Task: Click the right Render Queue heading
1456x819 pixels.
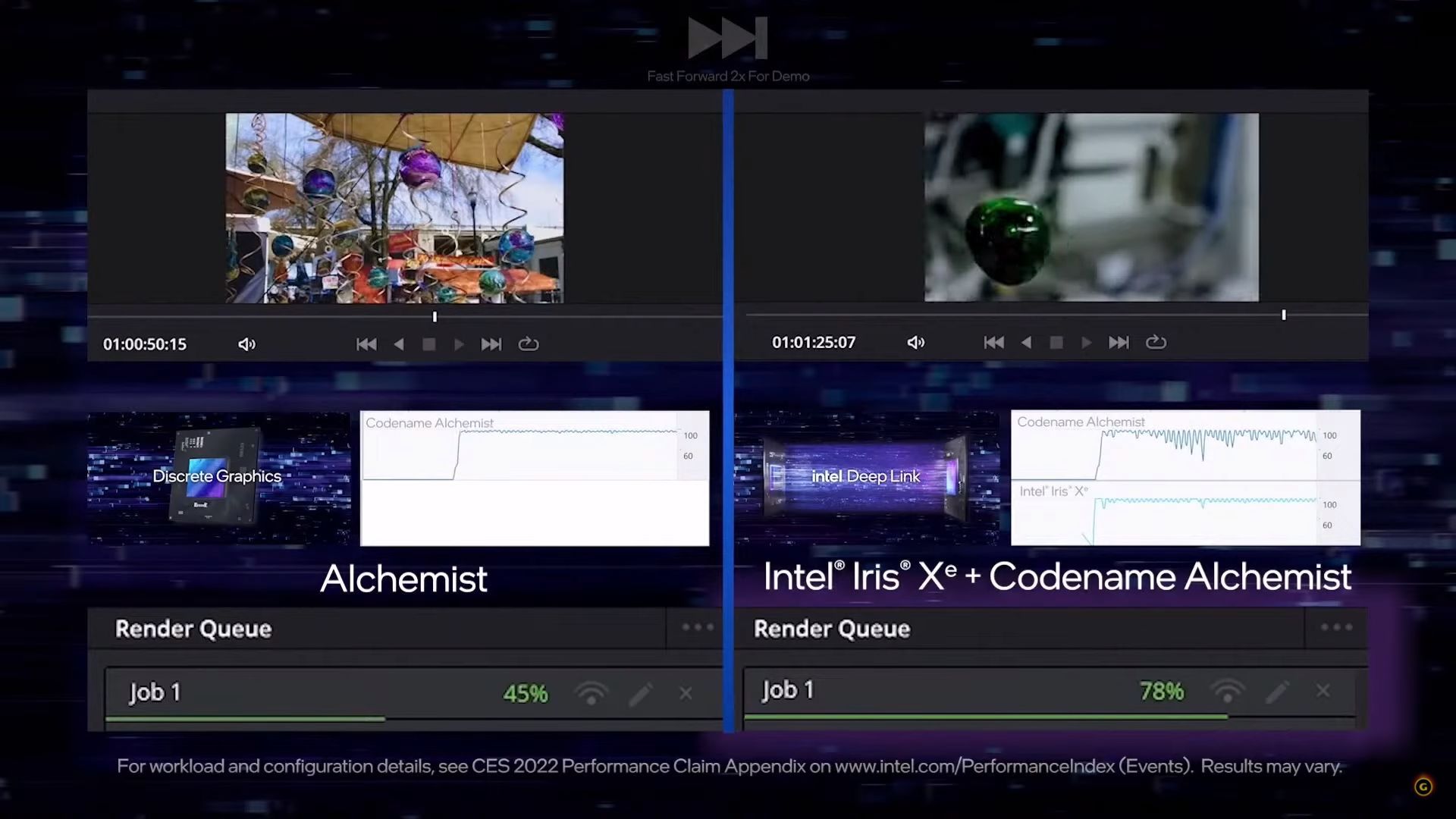Action: pyautogui.click(x=832, y=629)
